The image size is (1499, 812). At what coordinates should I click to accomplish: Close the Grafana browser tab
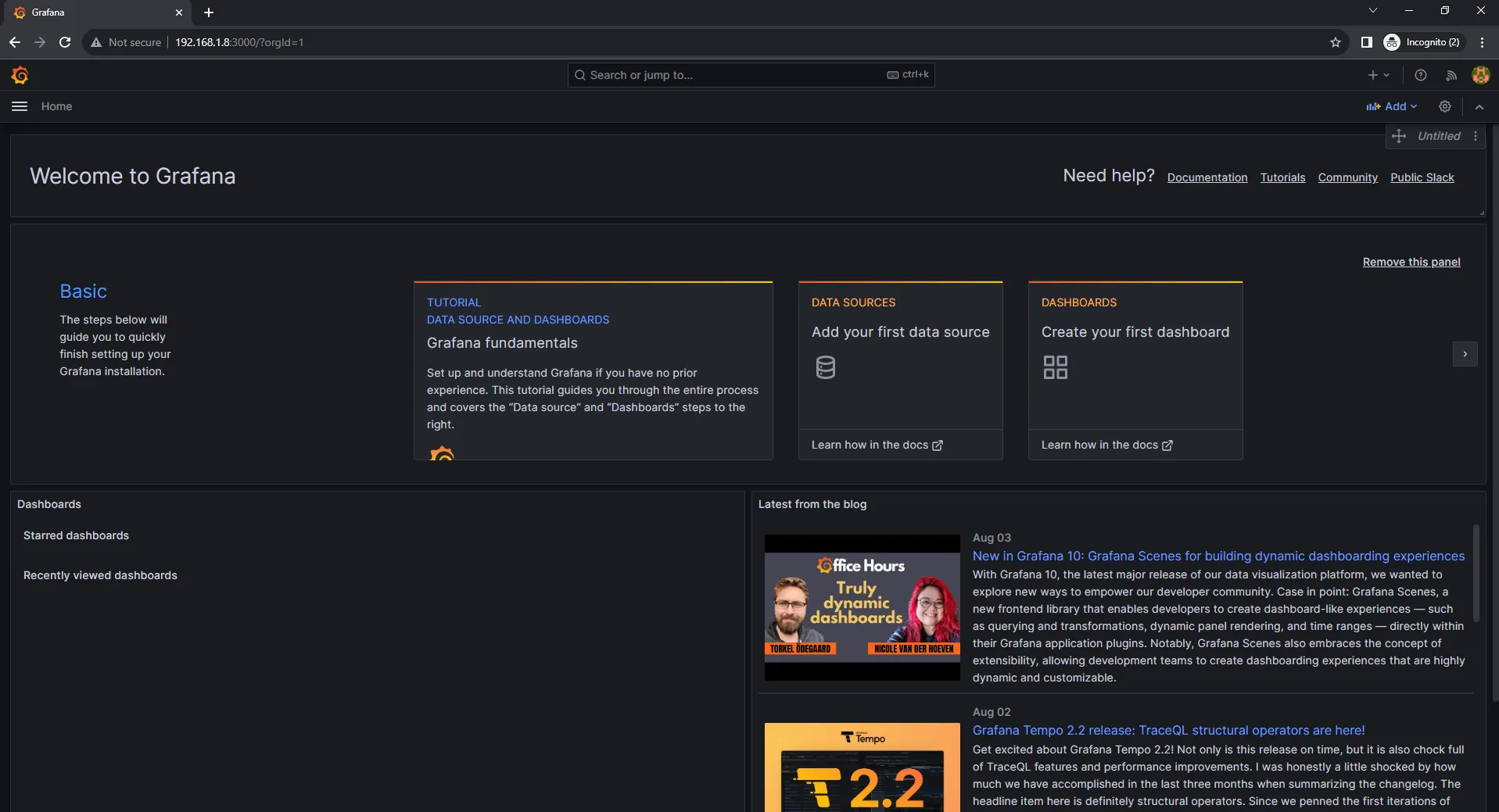pos(179,13)
